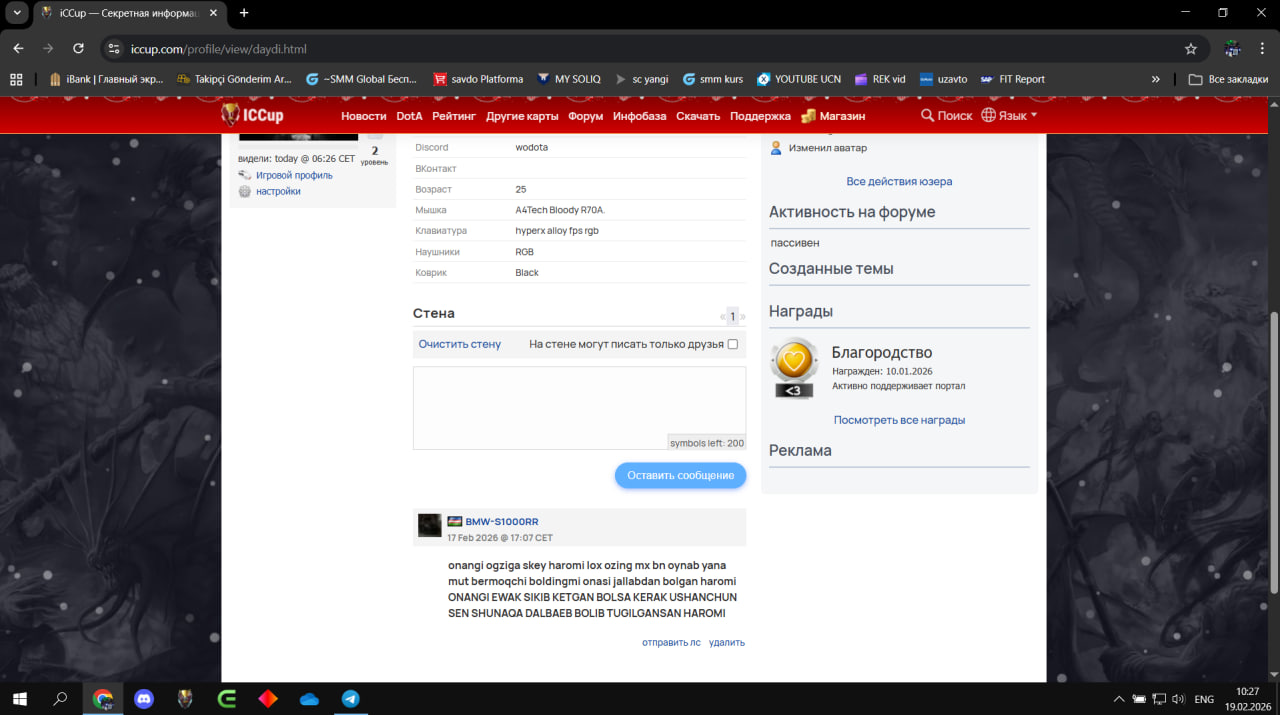Click the address bar URL
This screenshot has width=1280, height=715.
(x=218, y=48)
